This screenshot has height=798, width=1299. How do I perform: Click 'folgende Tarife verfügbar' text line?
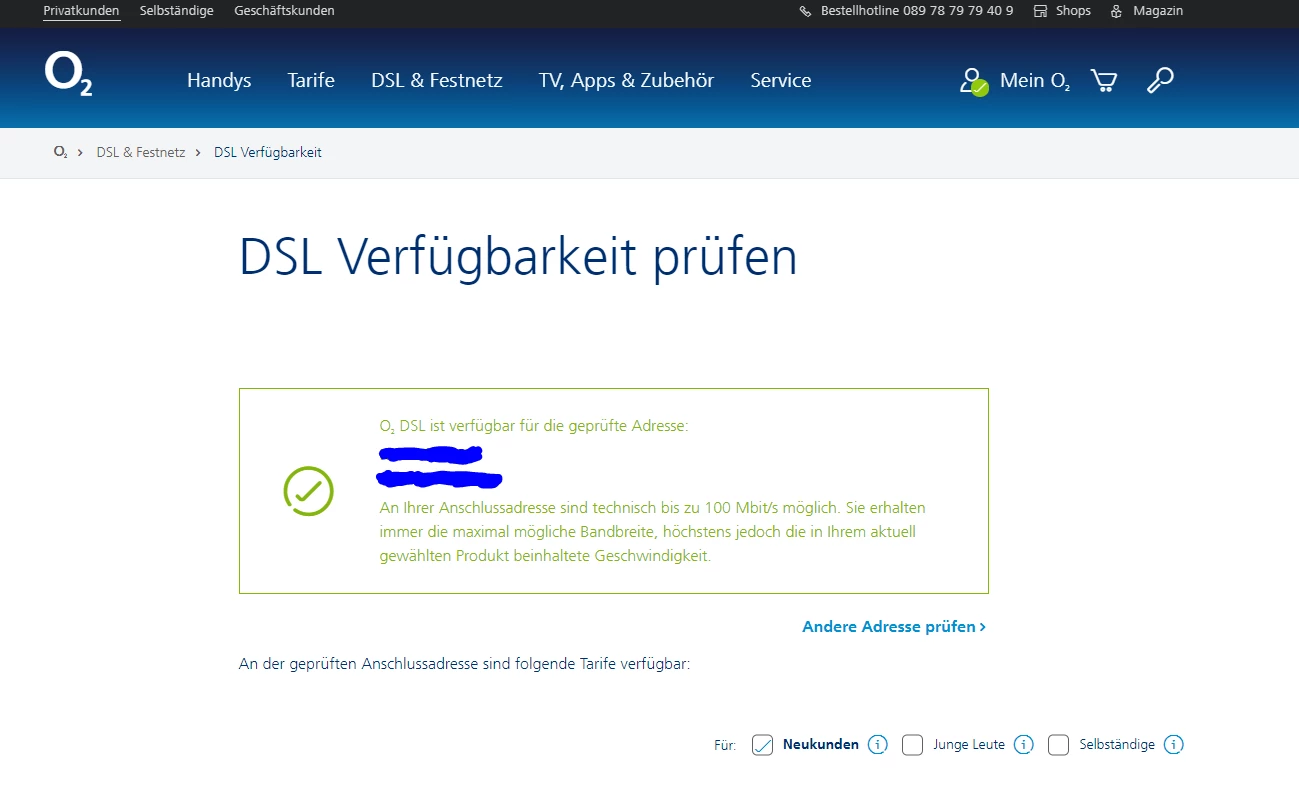464,663
